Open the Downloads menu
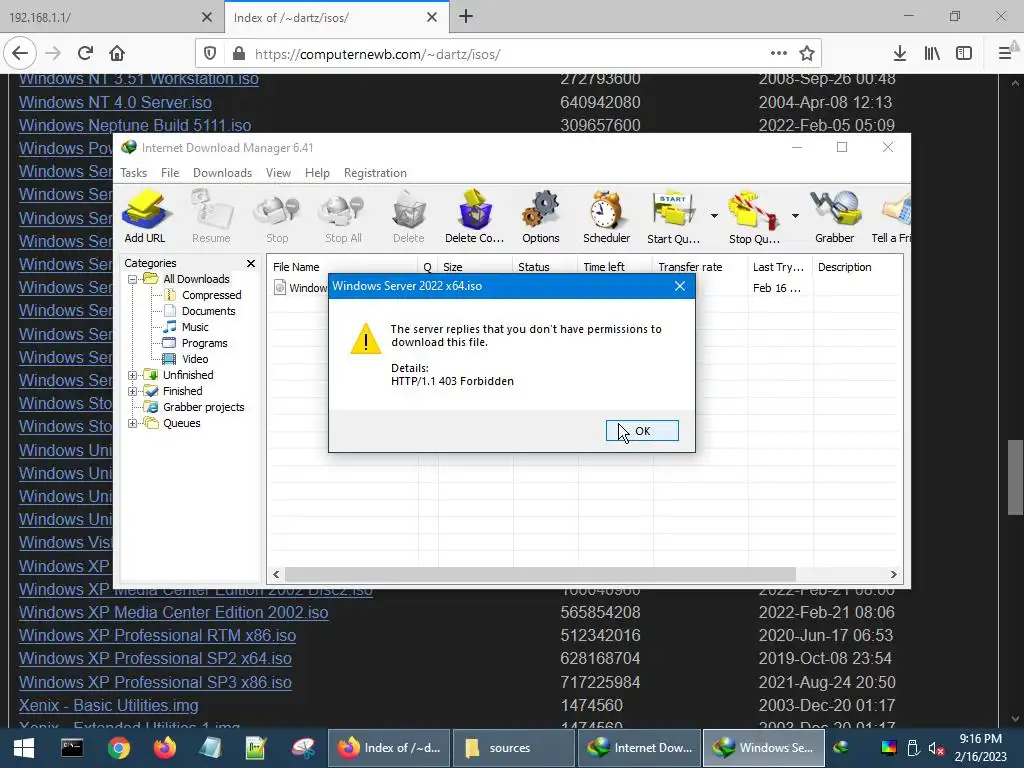Screen dimensions: 1024x768 coord(222,172)
